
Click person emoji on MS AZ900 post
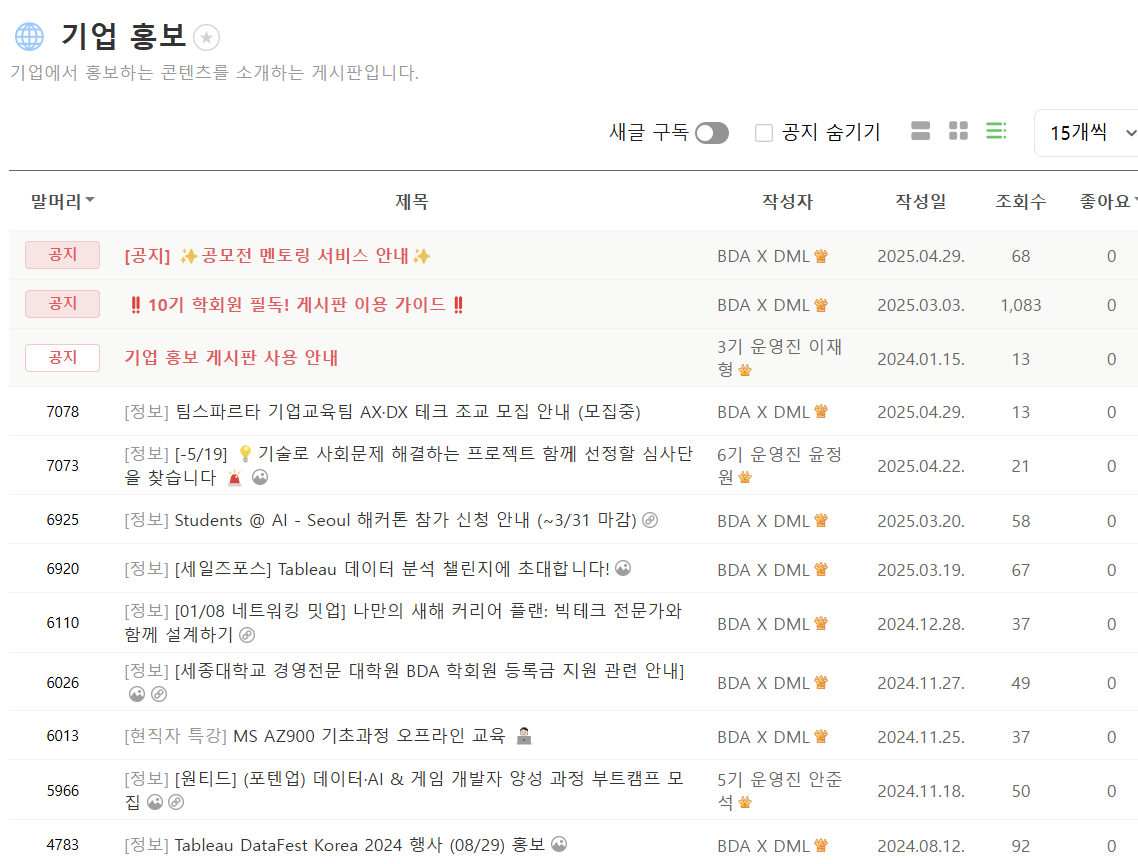pyautogui.click(x=524, y=736)
